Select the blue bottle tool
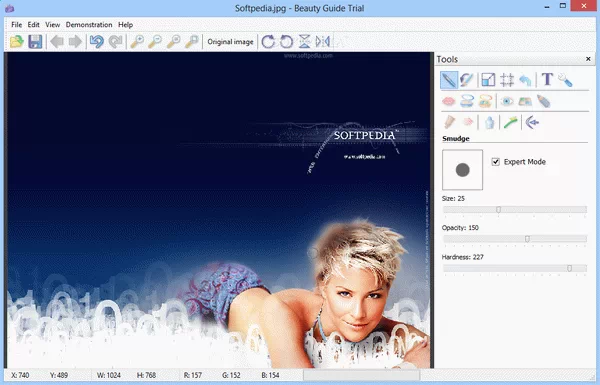 point(489,122)
